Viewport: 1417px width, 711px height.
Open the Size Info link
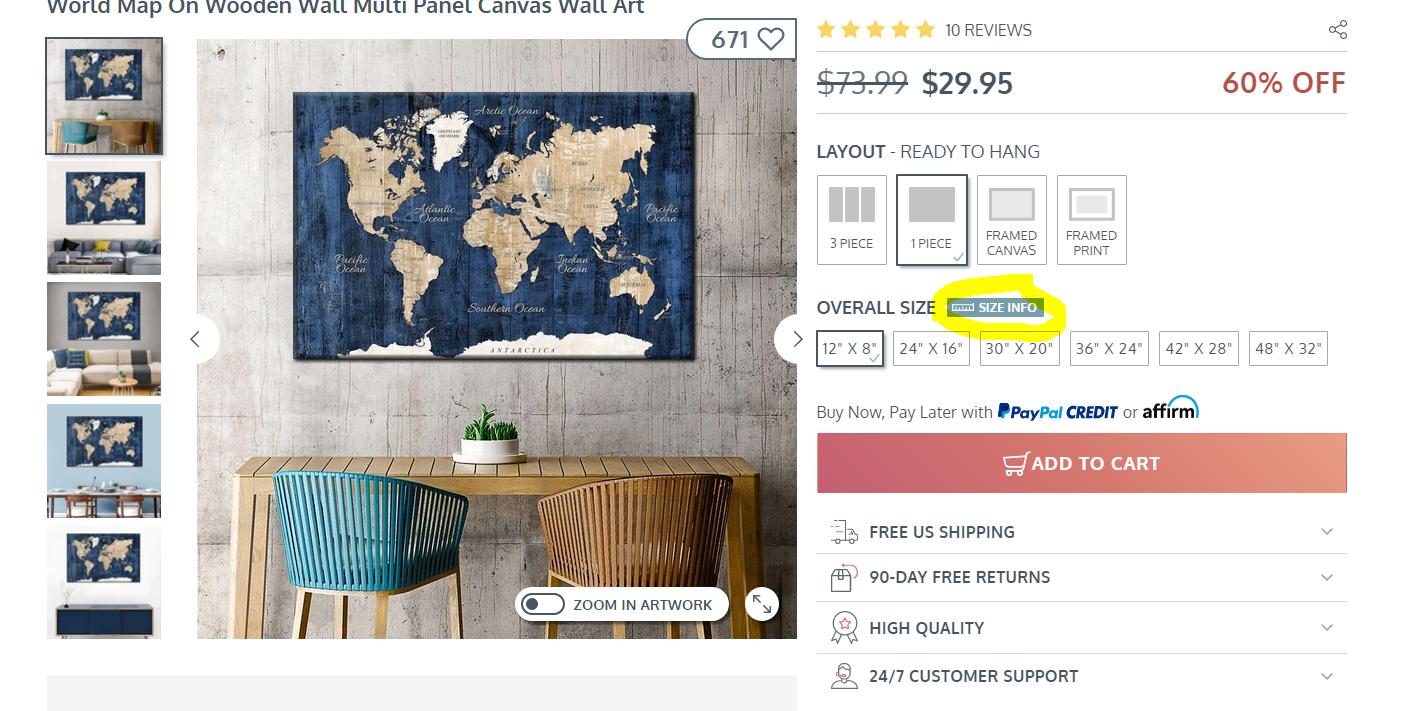[x=995, y=307]
